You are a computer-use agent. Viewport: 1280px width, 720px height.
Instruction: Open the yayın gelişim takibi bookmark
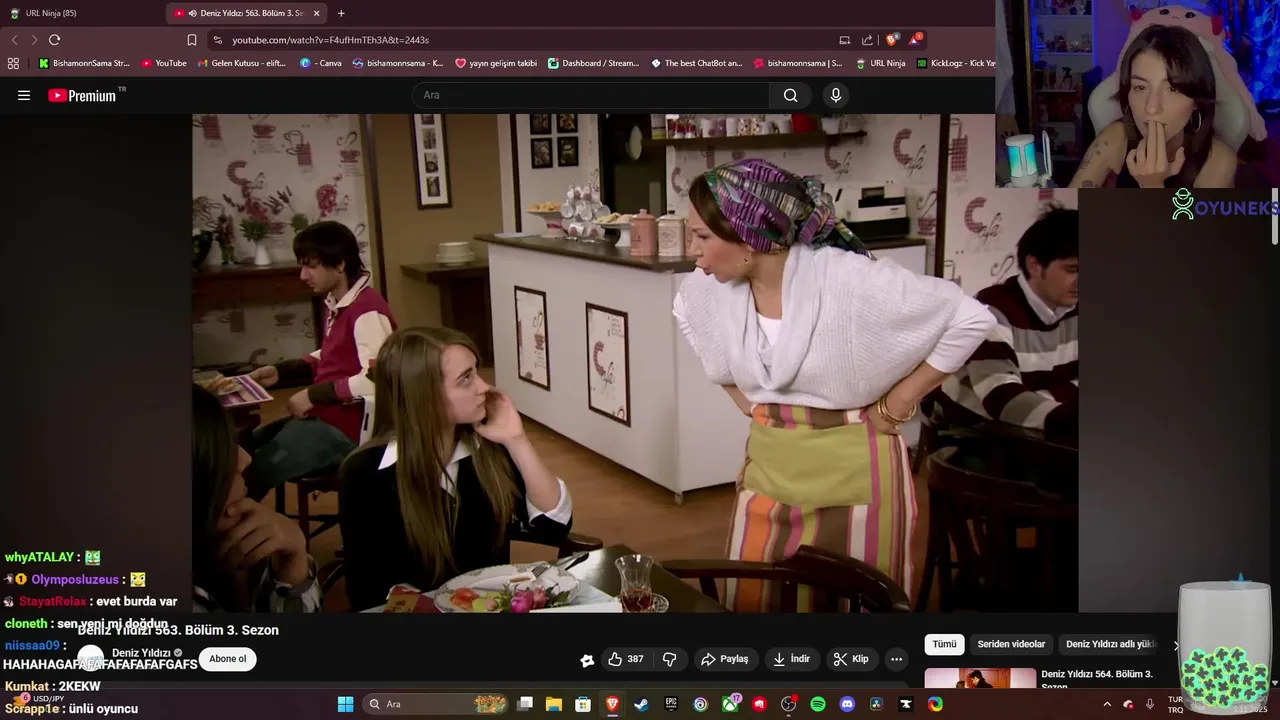pyautogui.click(x=496, y=63)
